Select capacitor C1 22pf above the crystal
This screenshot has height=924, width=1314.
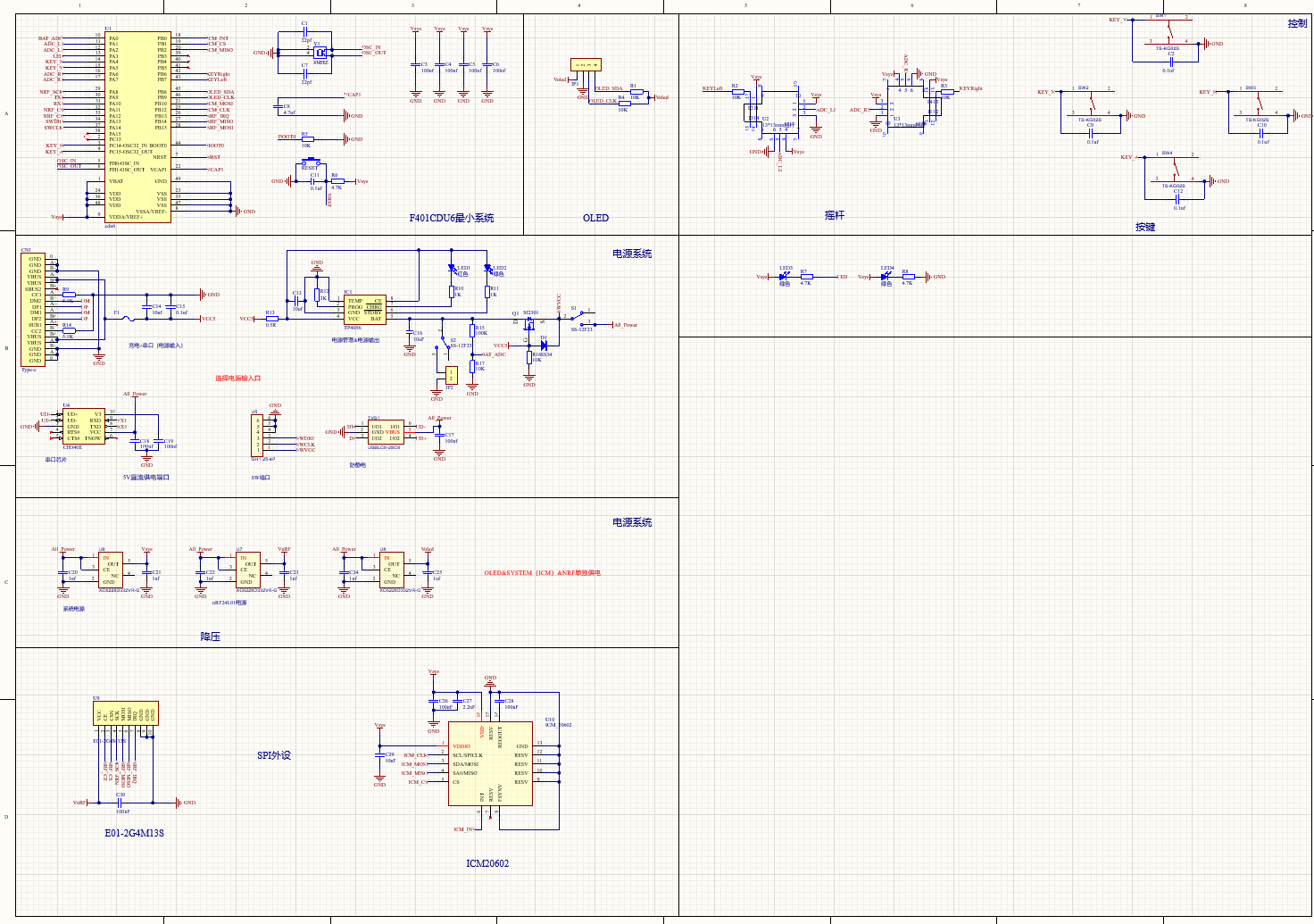coord(305,33)
